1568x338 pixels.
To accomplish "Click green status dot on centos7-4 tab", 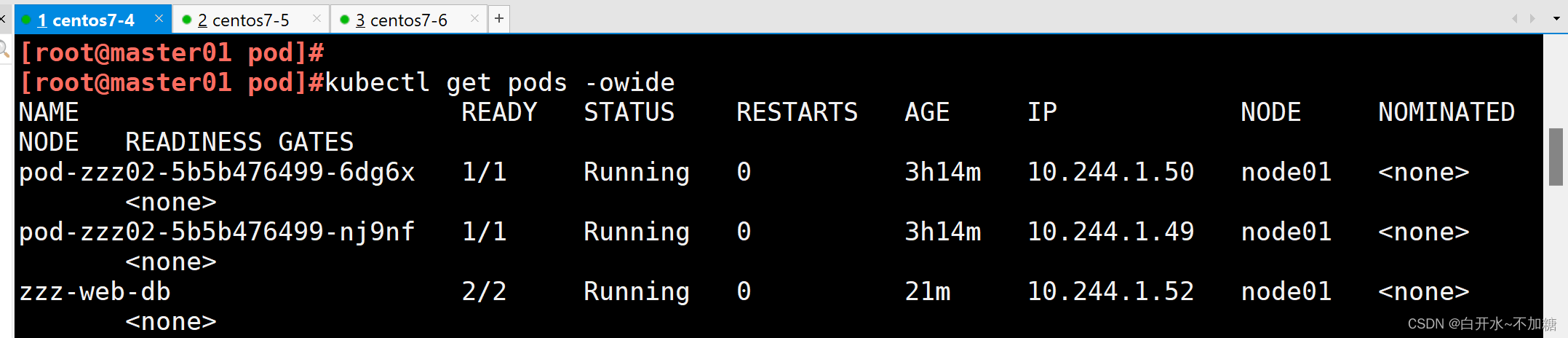I will click(26, 20).
